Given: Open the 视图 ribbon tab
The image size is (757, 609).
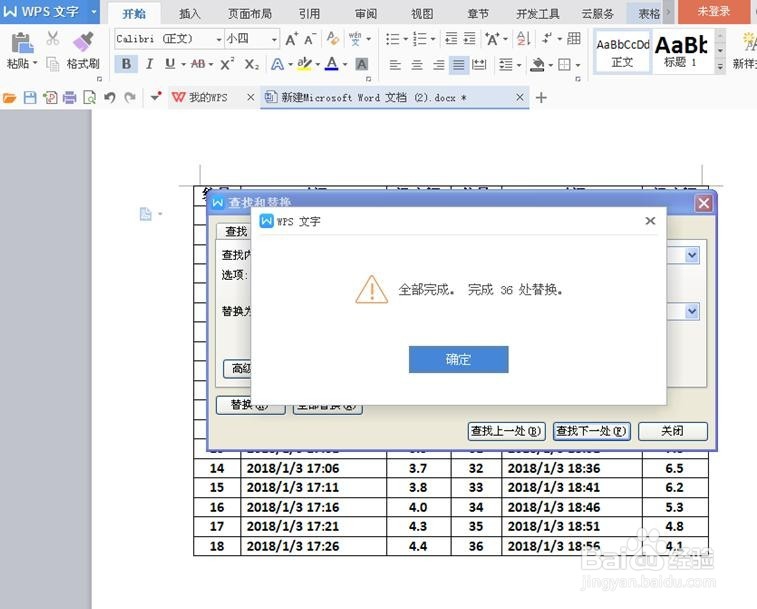Looking at the screenshot, I should (422, 14).
